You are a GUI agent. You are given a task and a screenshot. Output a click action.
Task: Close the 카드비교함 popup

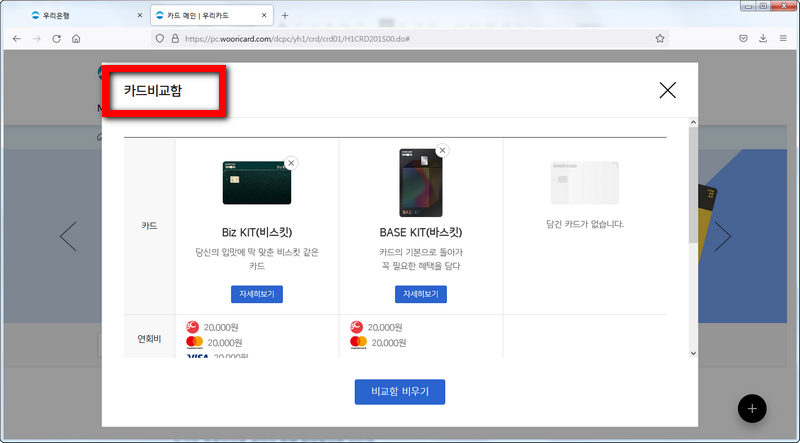click(x=667, y=90)
